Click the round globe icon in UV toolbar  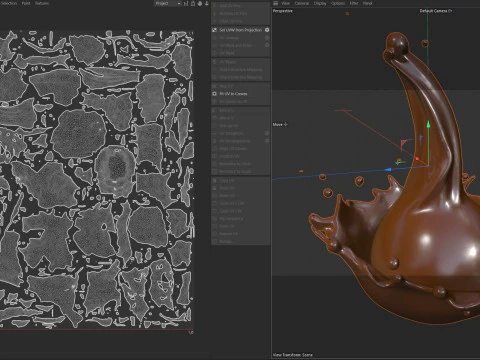[x=200, y=3]
